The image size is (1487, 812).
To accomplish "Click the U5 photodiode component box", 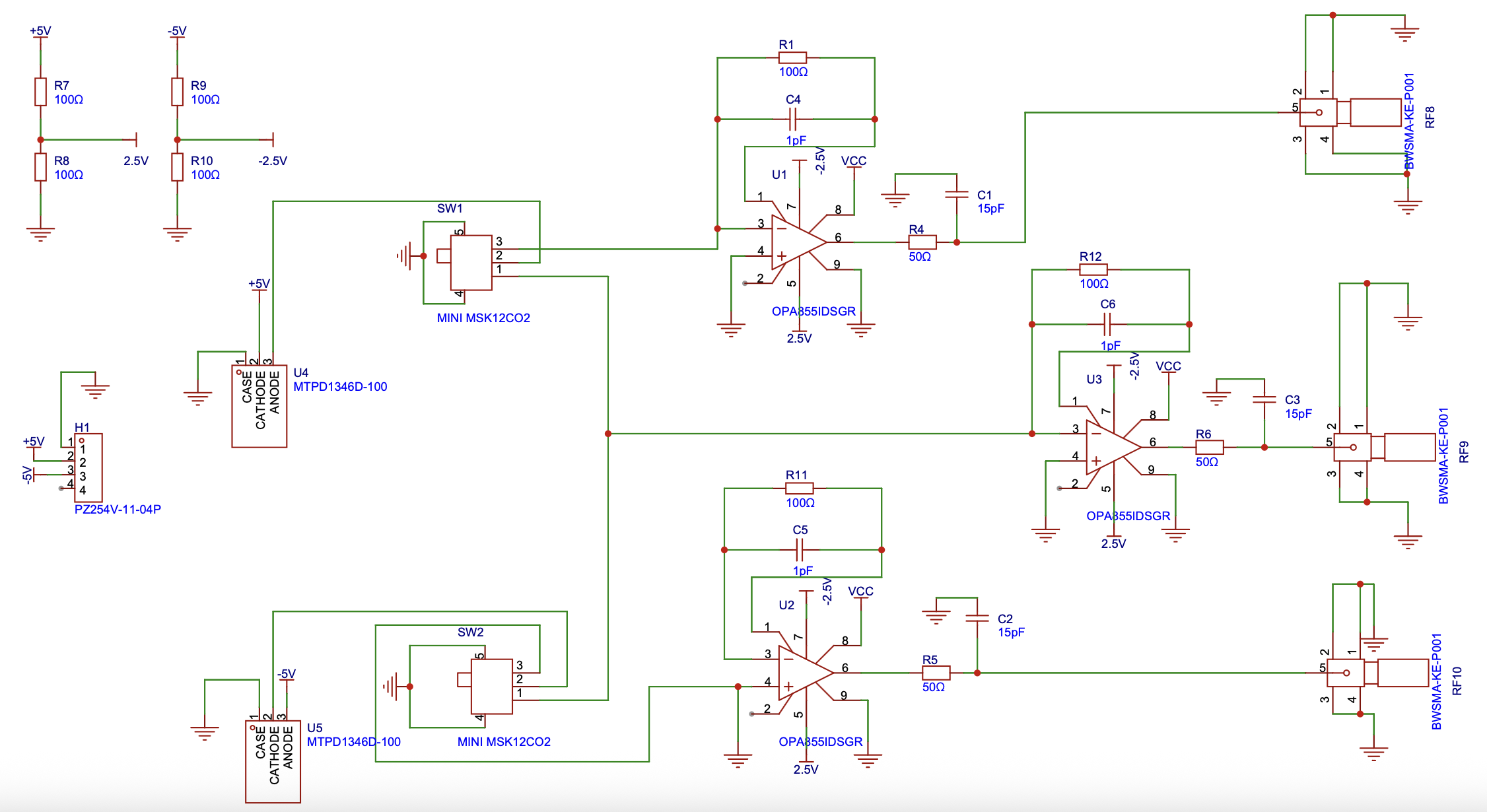I will [273, 762].
